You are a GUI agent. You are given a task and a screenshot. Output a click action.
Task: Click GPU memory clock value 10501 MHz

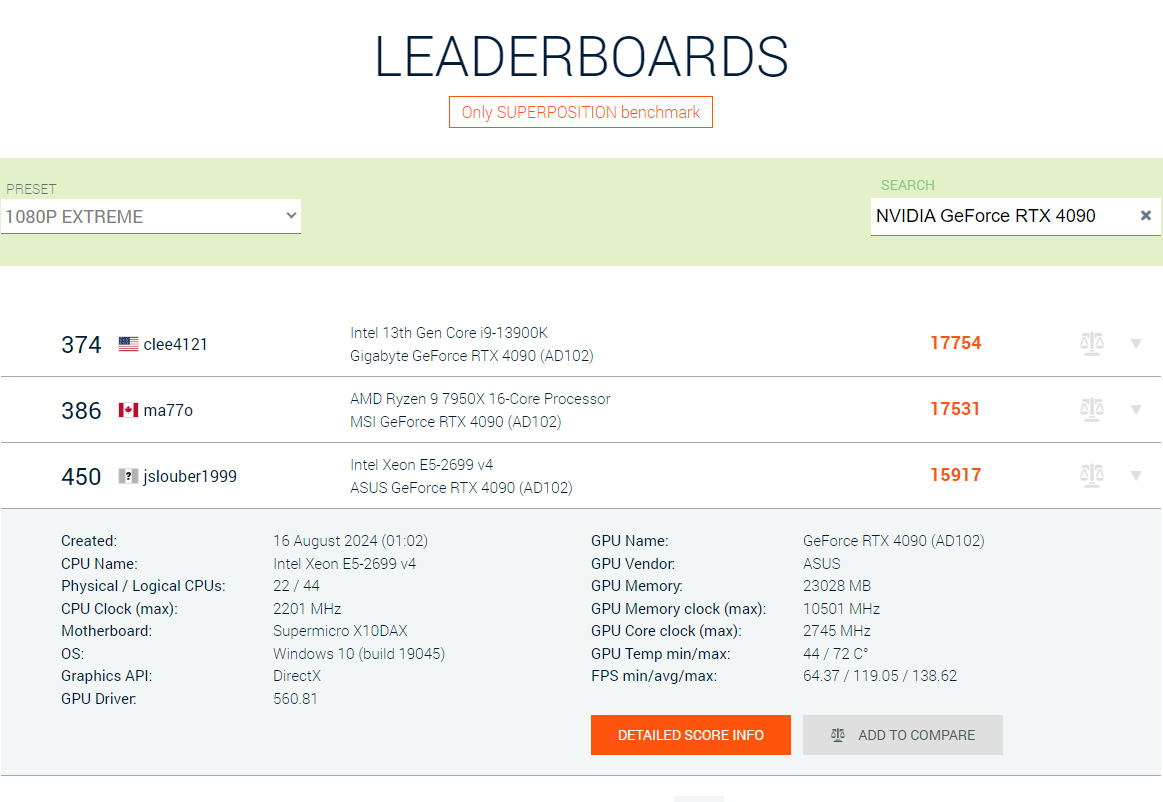pos(842,609)
